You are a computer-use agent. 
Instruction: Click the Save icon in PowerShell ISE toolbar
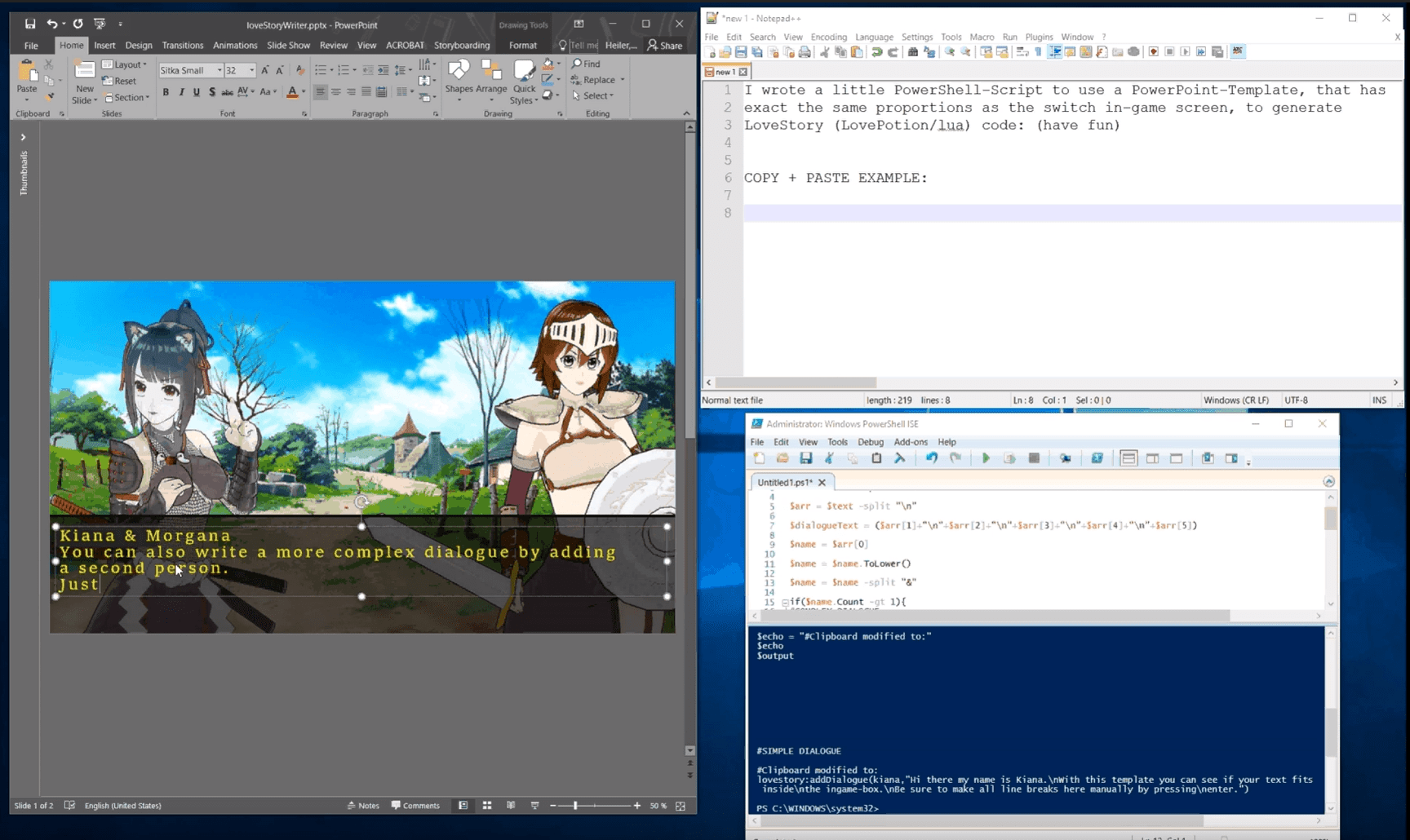(x=806, y=458)
